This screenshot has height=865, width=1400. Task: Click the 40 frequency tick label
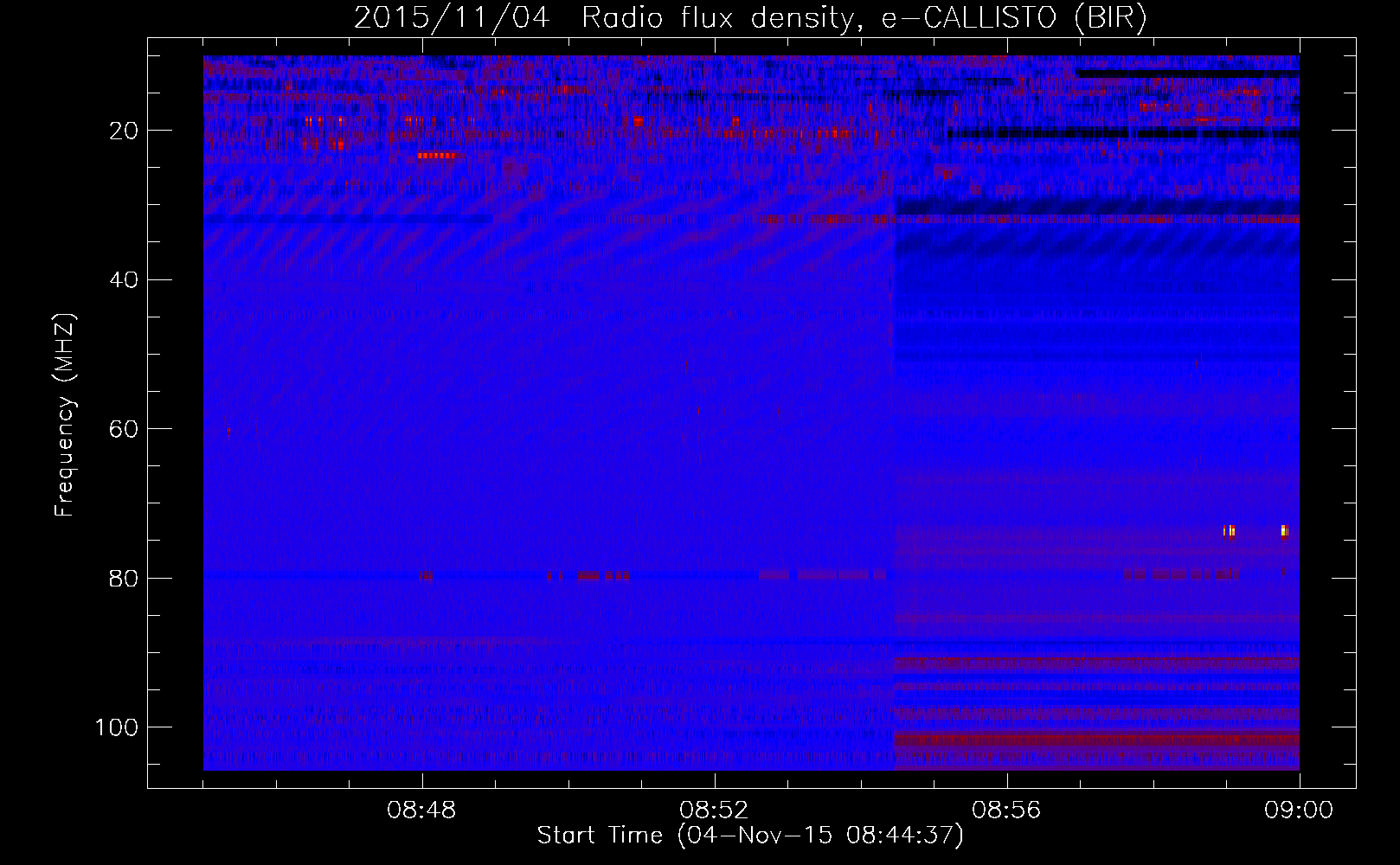point(125,280)
